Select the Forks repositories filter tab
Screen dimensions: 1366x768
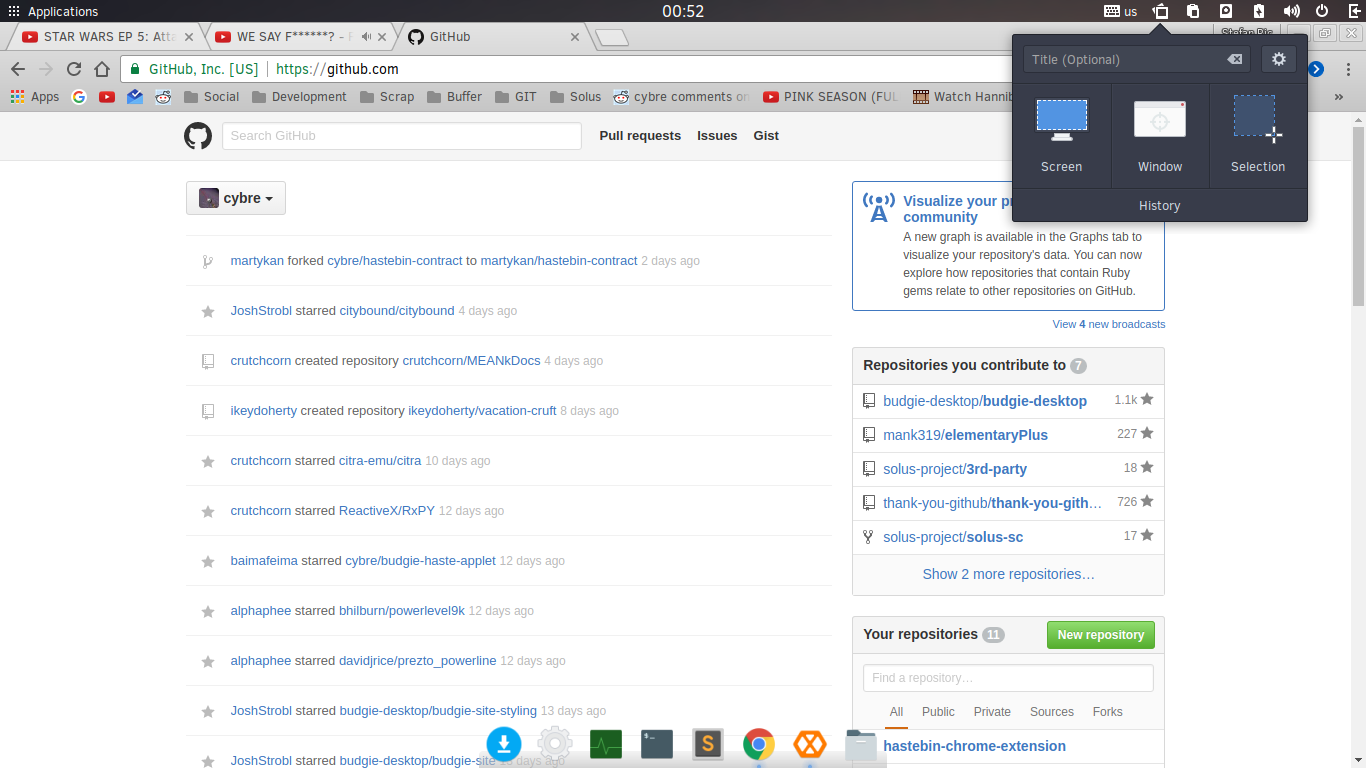[1108, 712]
